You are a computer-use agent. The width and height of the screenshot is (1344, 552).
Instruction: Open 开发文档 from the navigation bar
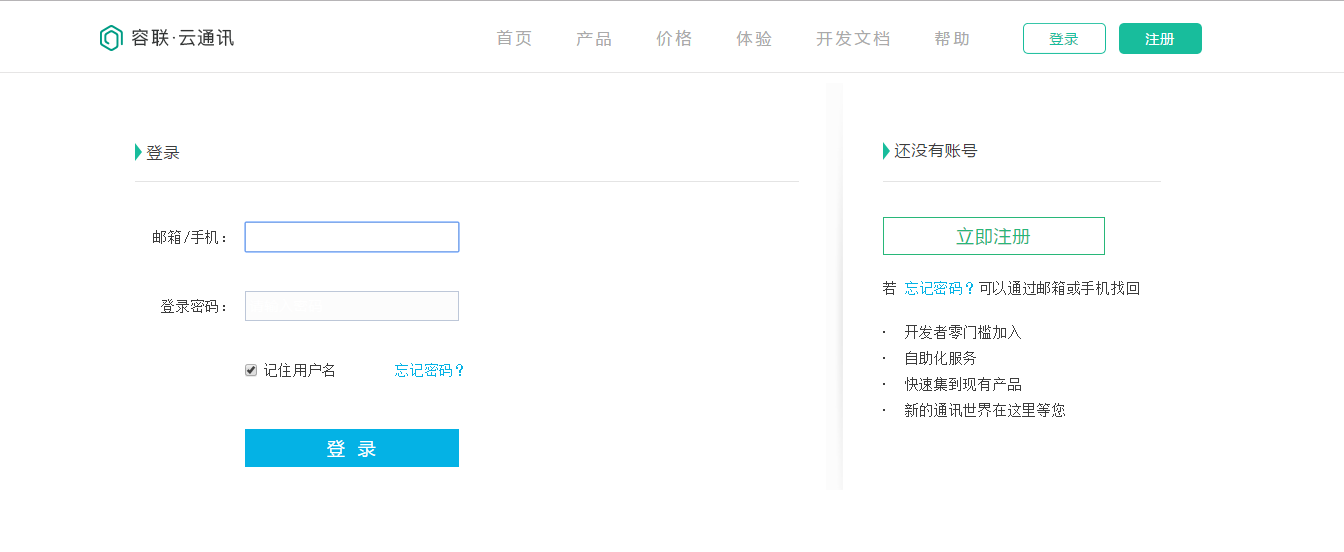point(853,39)
